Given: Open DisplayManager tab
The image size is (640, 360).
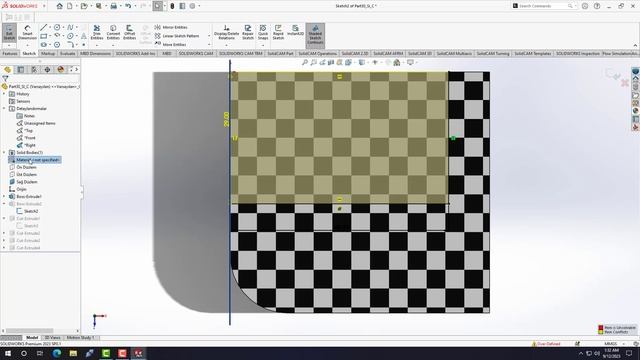Looking at the screenshot, I should 61,70.
